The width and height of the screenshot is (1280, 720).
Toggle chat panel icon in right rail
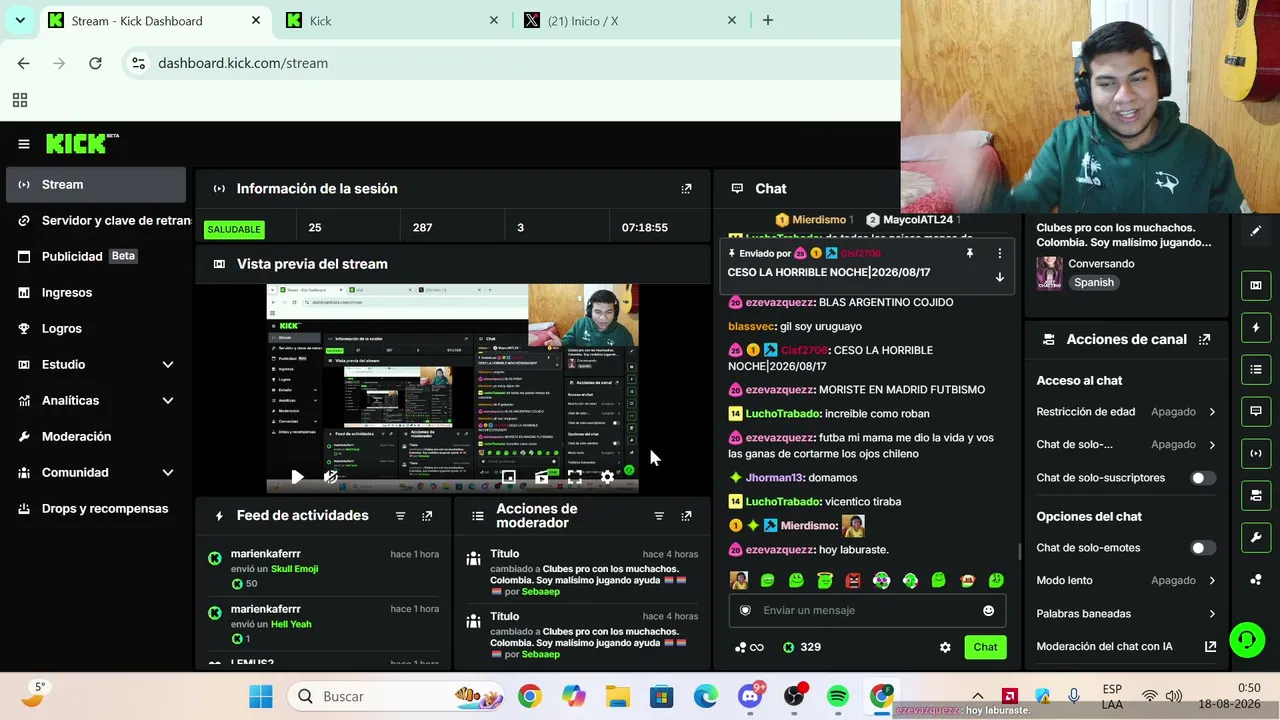tap(1256, 411)
